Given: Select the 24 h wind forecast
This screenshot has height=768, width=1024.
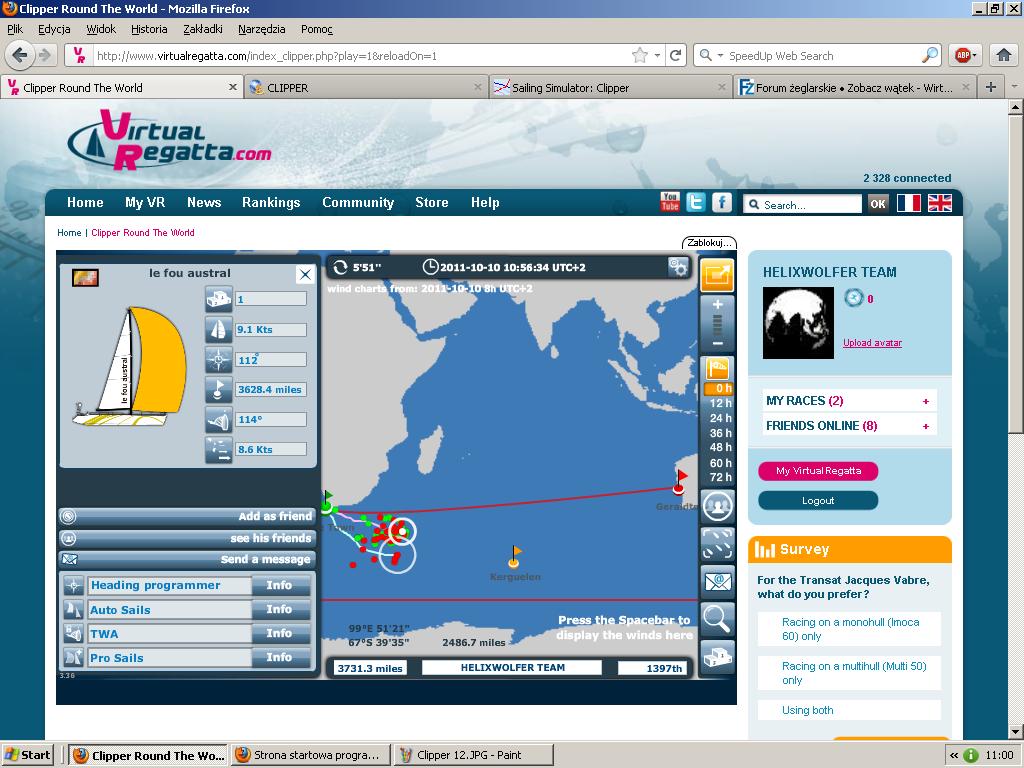Looking at the screenshot, I should pos(720,418).
